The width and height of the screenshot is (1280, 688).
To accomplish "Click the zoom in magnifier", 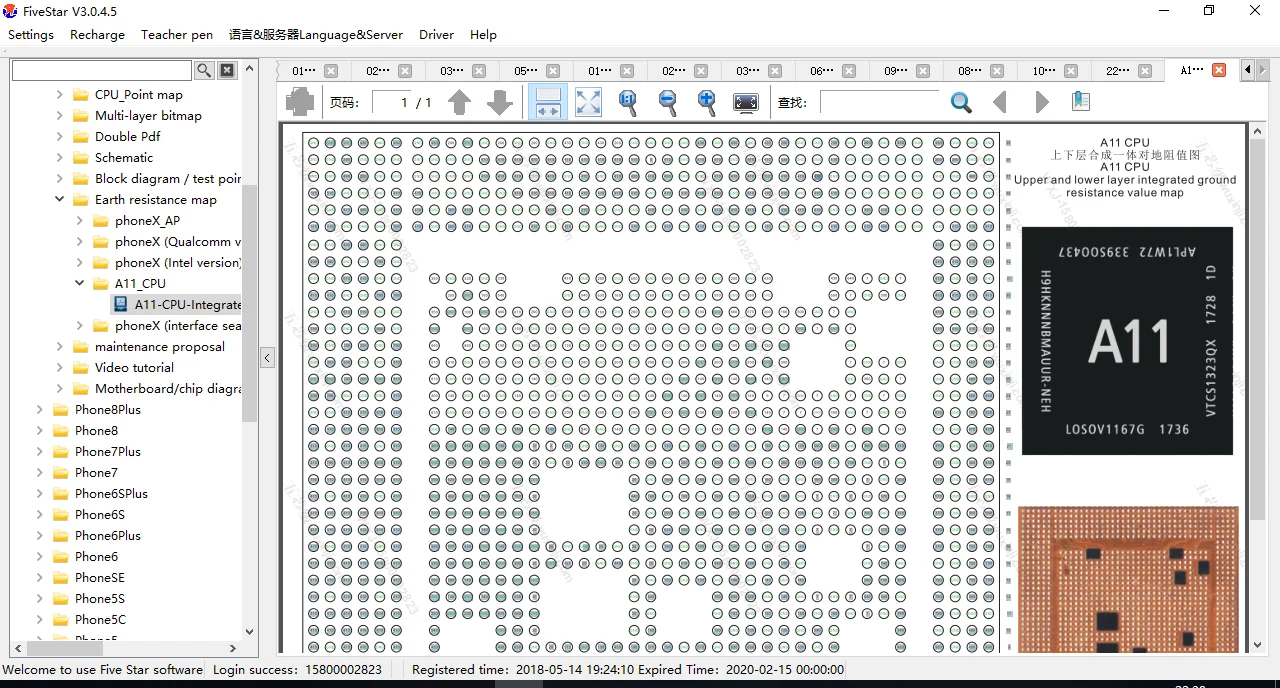I will pyautogui.click(x=706, y=102).
